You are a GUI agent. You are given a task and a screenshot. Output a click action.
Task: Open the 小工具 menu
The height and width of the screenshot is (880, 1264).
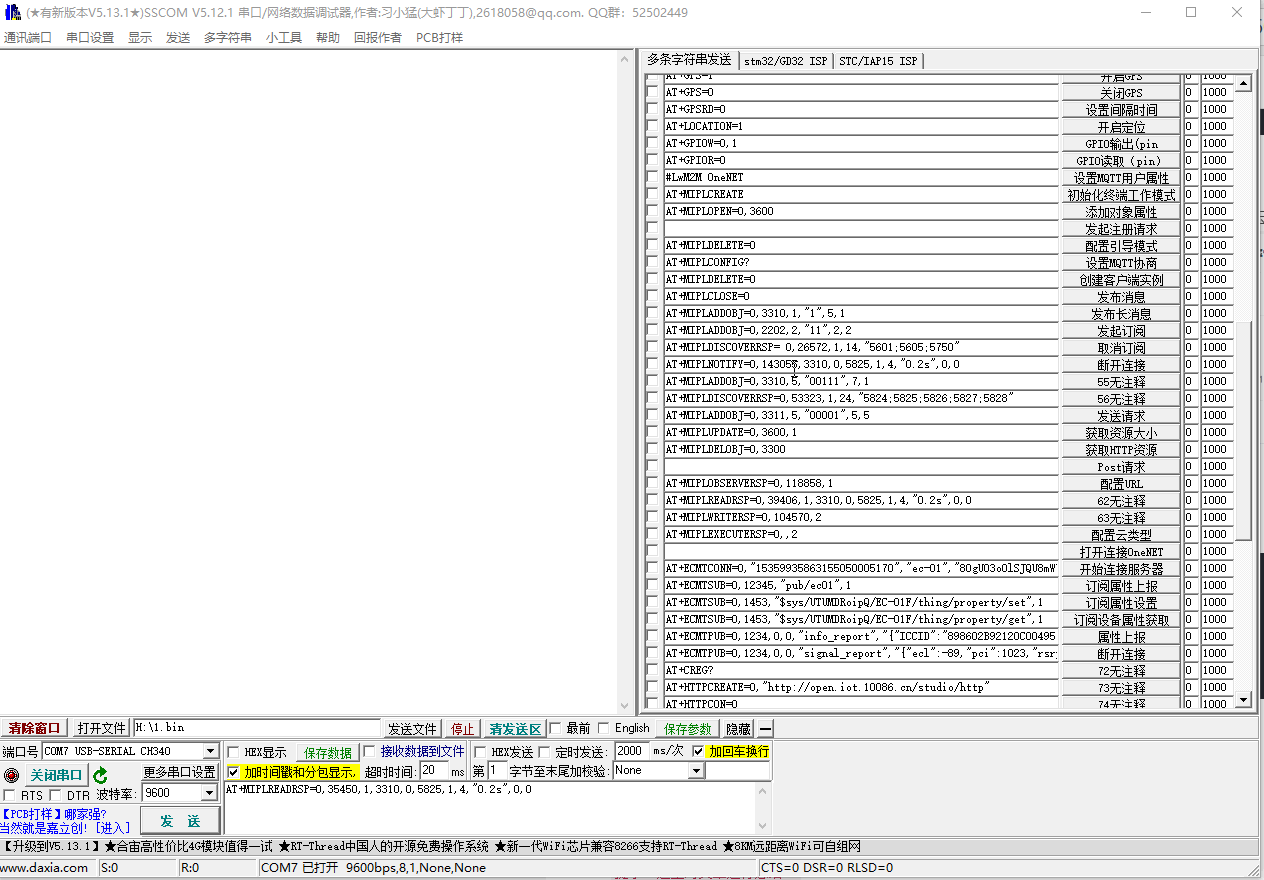[x=284, y=38]
